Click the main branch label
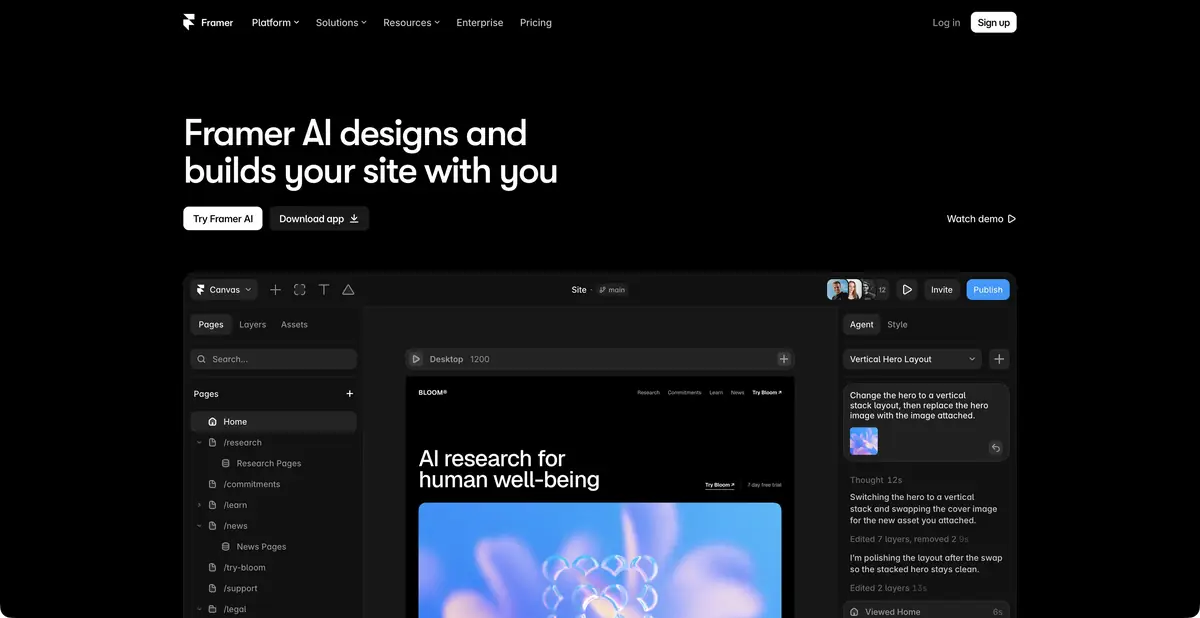 point(612,290)
